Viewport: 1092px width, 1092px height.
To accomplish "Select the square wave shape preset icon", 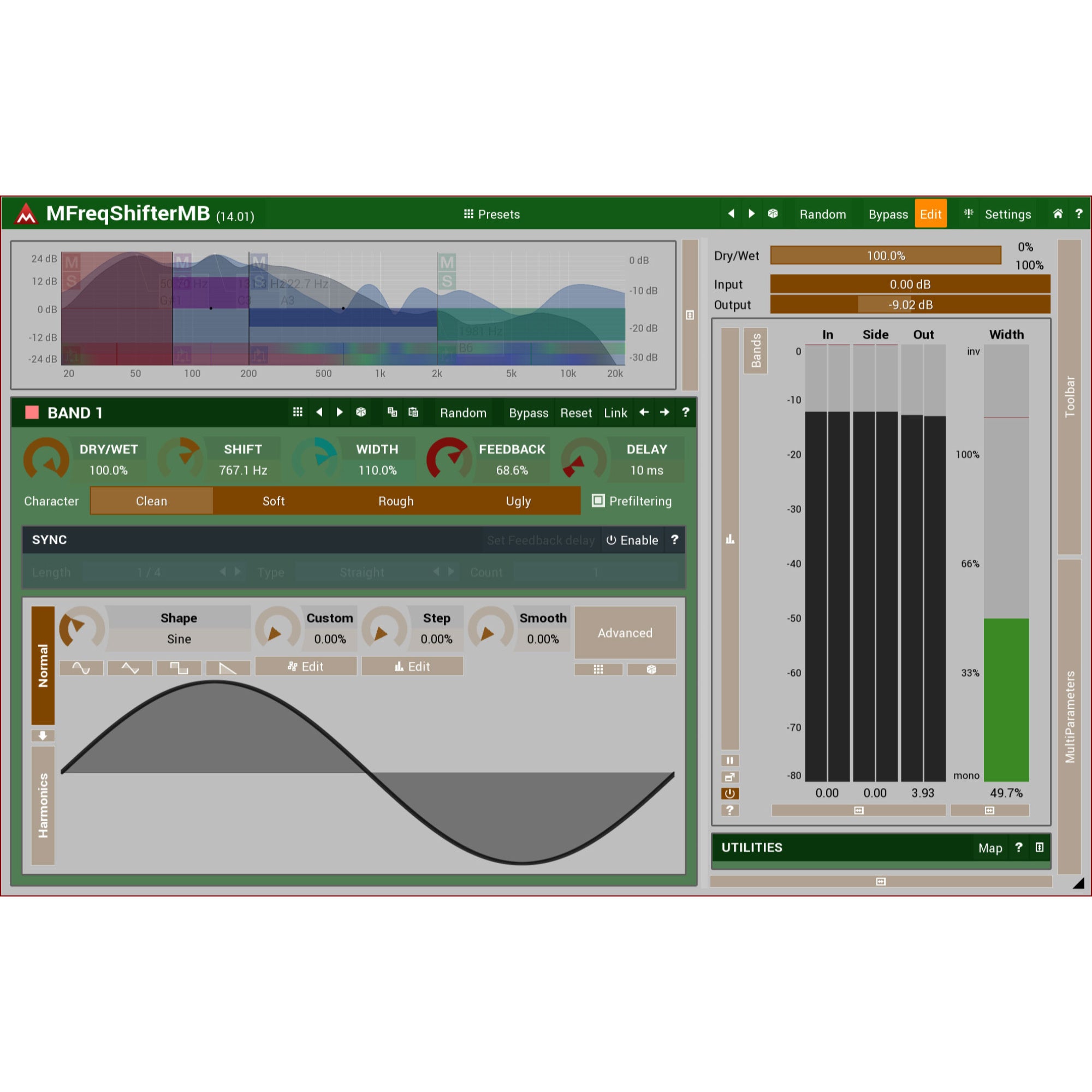I will click(x=179, y=669).
